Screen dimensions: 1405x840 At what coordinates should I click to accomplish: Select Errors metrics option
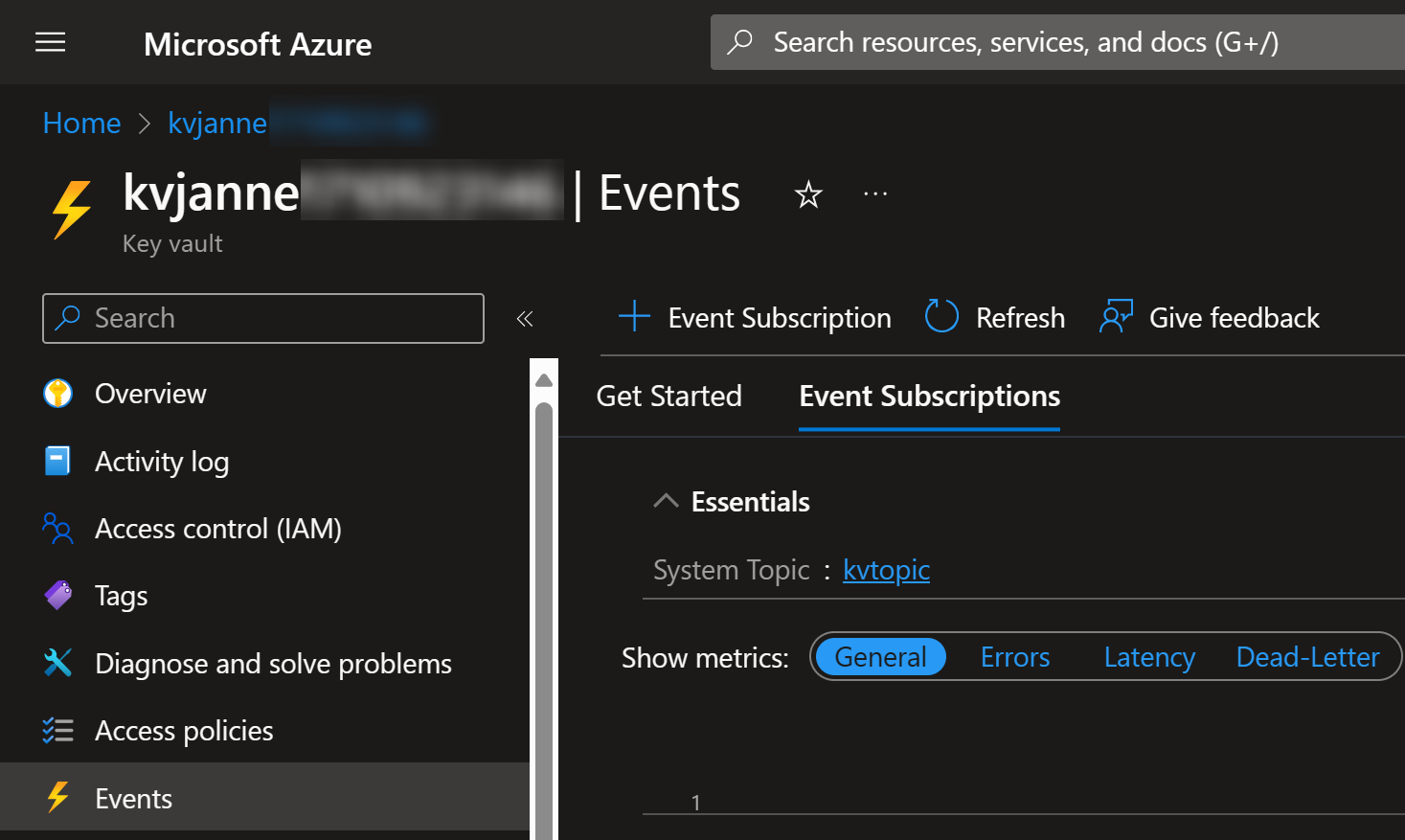click(1015, 657)
